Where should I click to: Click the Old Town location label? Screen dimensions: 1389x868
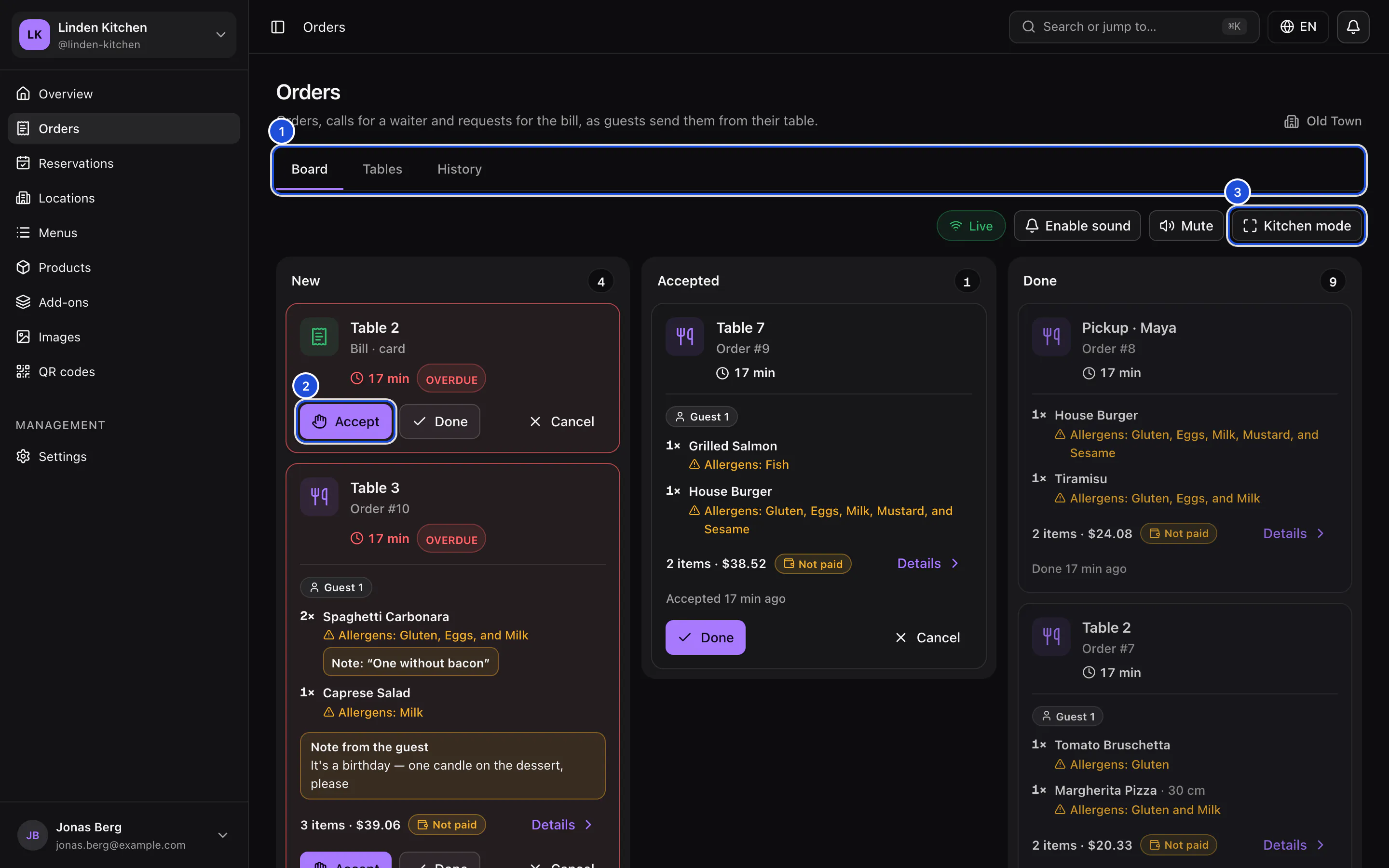1322,121
